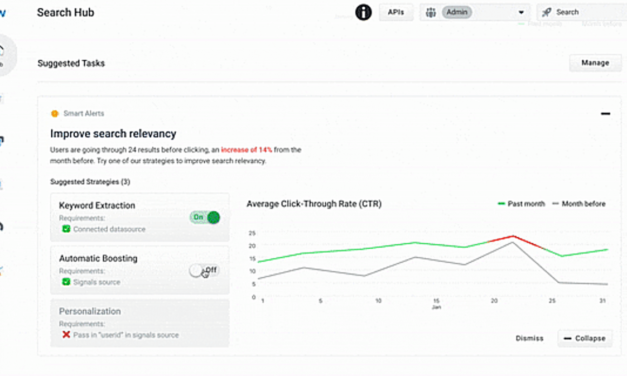Open the Admin user dropdown
Image resolution: width=627 pixels, height=376 pixels.
[x=475, y=12]
